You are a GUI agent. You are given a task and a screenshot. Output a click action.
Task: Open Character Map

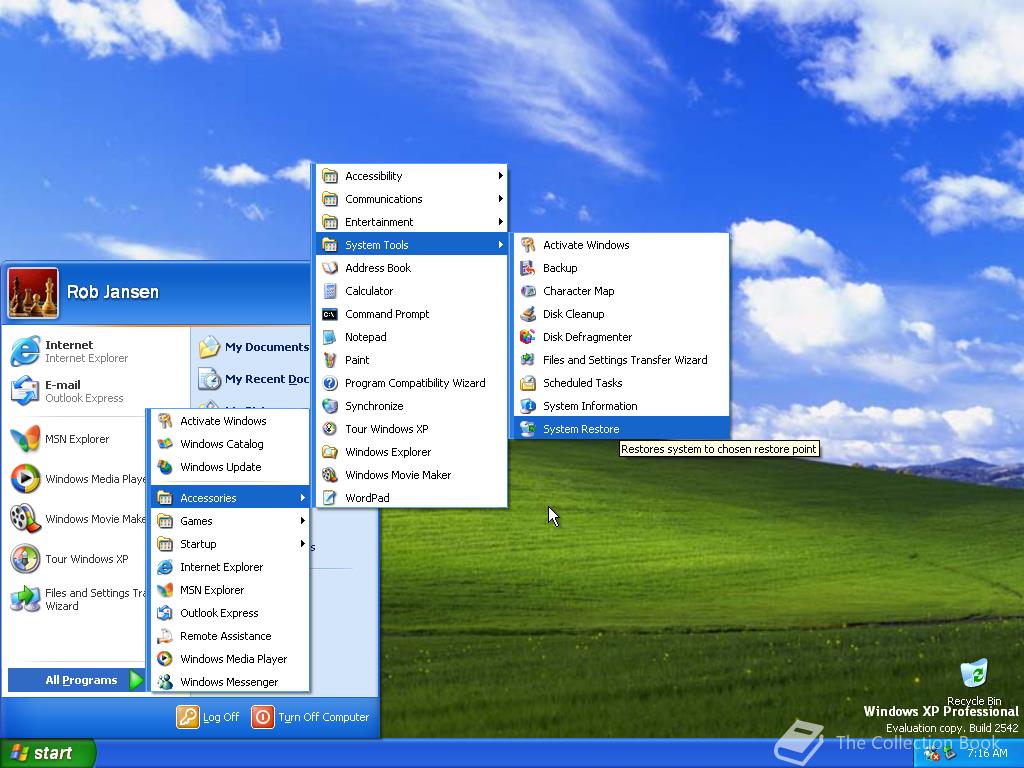coord(577,291)
